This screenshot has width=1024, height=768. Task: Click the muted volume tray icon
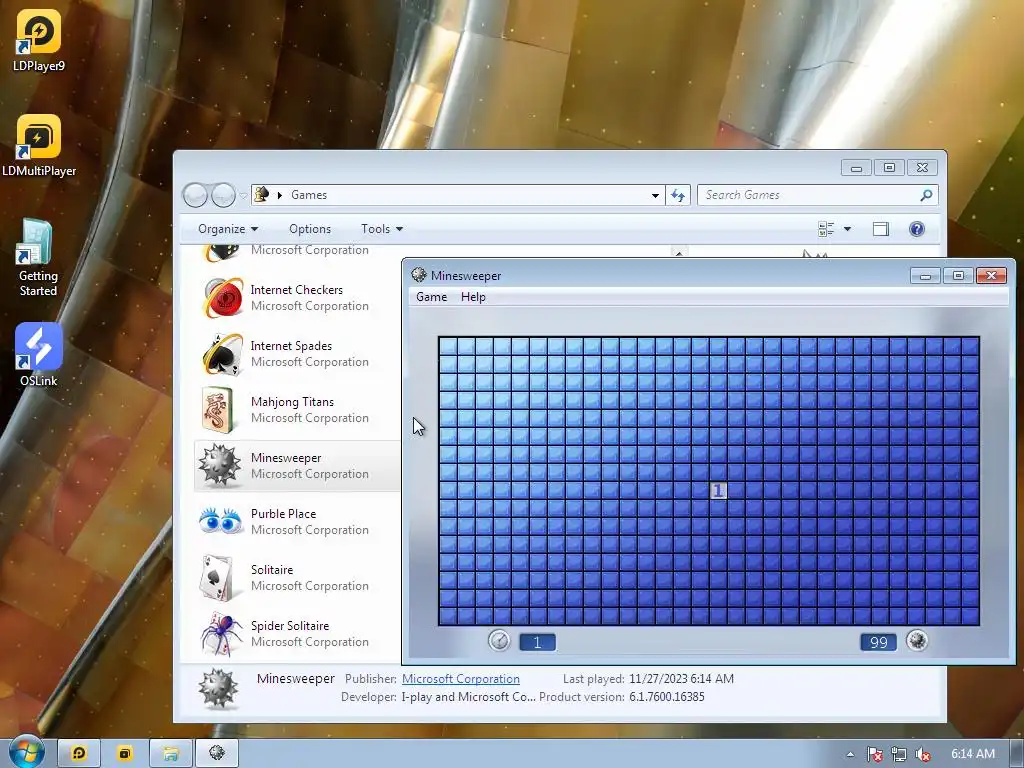(x=923, y=754)
